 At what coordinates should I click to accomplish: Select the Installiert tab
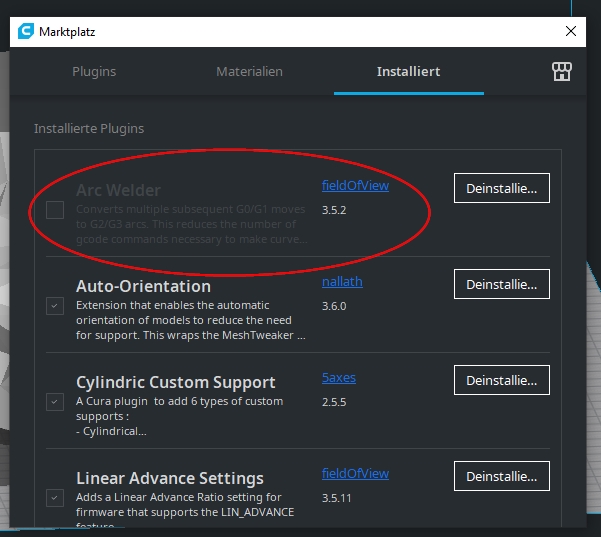[408, 72]
